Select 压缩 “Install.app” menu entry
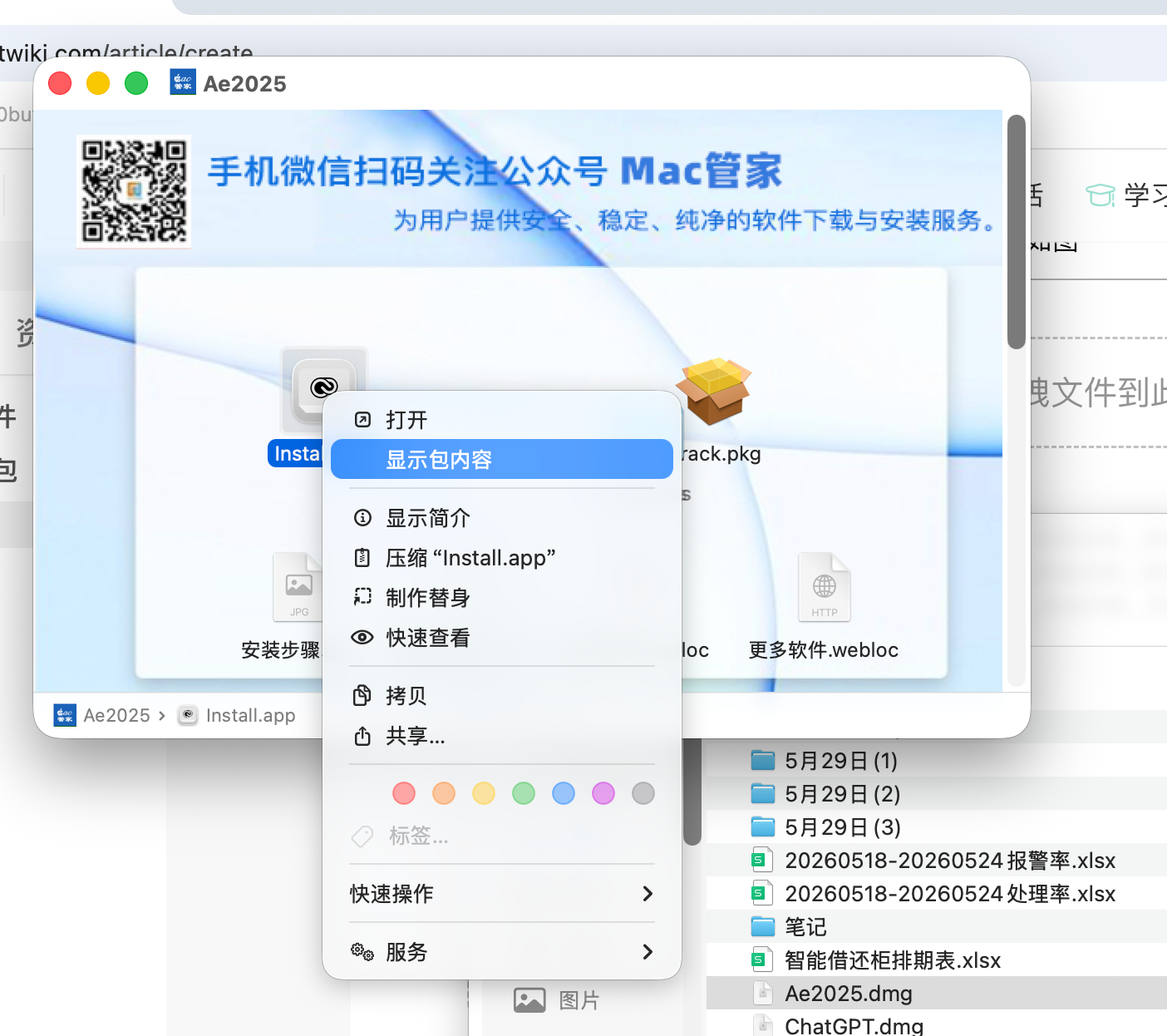The image size is (1167, 1036). point(502,558)
